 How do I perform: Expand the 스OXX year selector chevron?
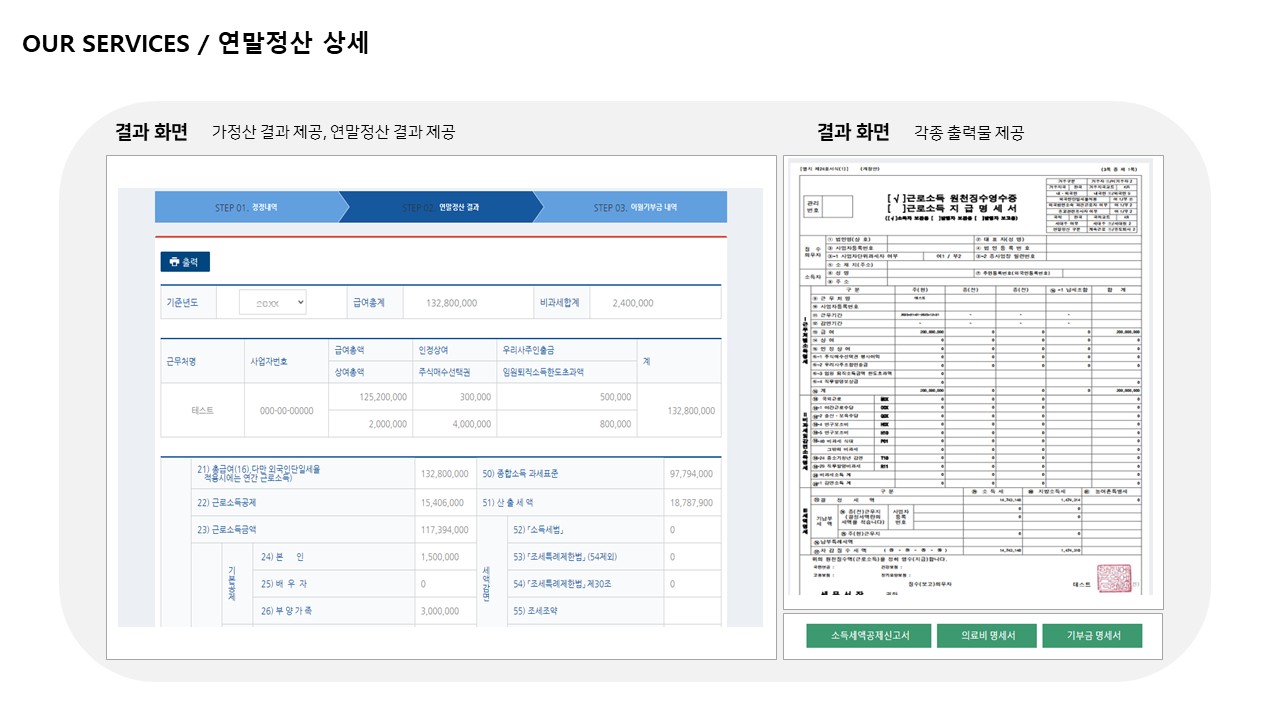pyautogui.click(x=301, y=303)
